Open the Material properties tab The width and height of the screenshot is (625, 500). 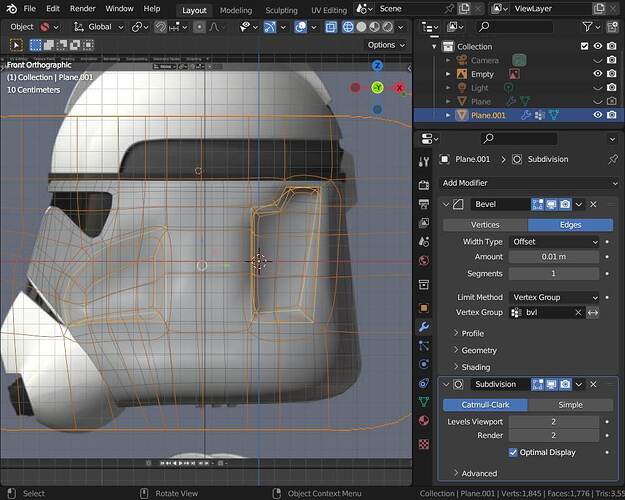(x=424, y=421)
